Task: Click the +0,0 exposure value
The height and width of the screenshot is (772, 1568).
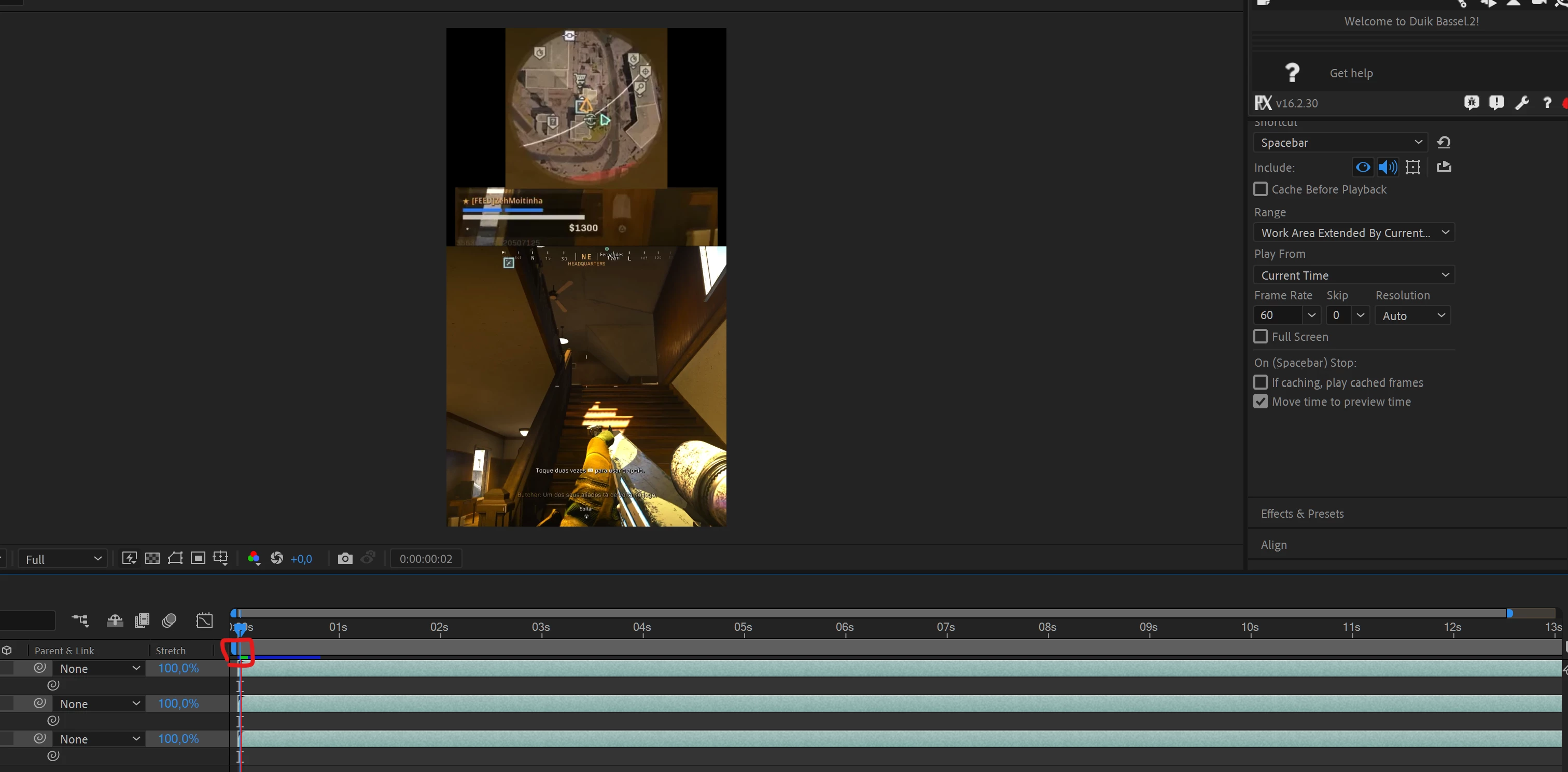Action: 301,559
